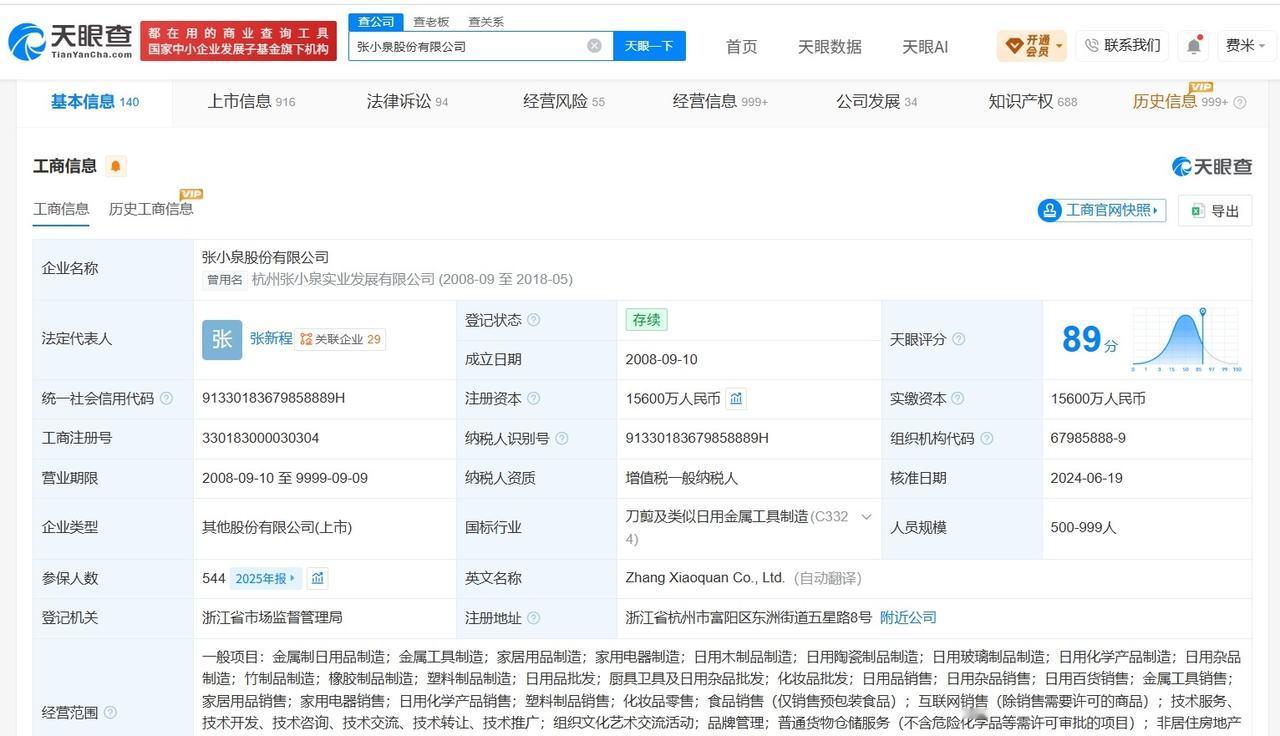This screenshot has height=736, width=1280.
Task: Click the 导出 export button
Action: 1215,211
